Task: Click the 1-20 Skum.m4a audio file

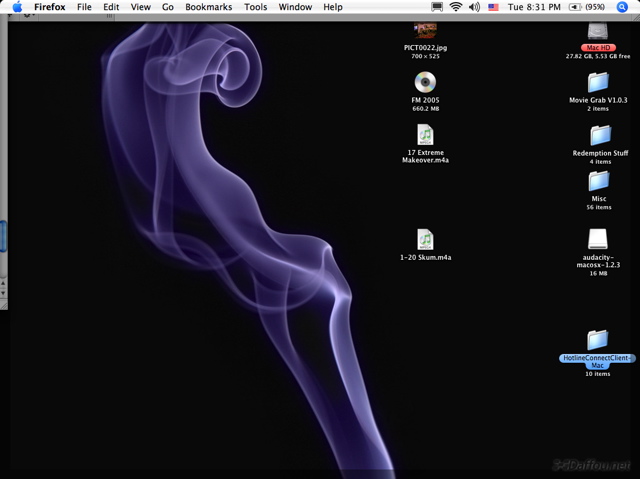Action: click(x=426, y=239)
